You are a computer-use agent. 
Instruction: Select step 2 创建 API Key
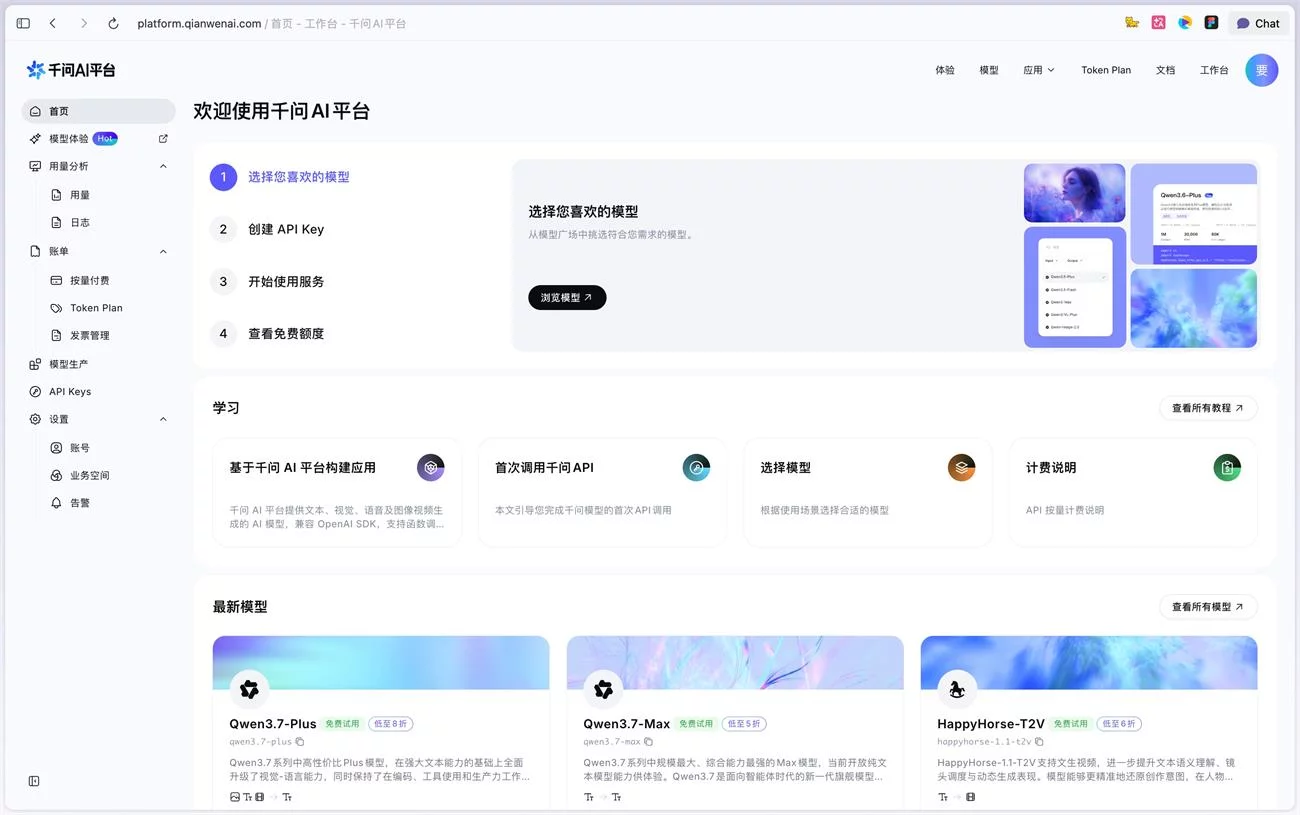coord(268,229)
